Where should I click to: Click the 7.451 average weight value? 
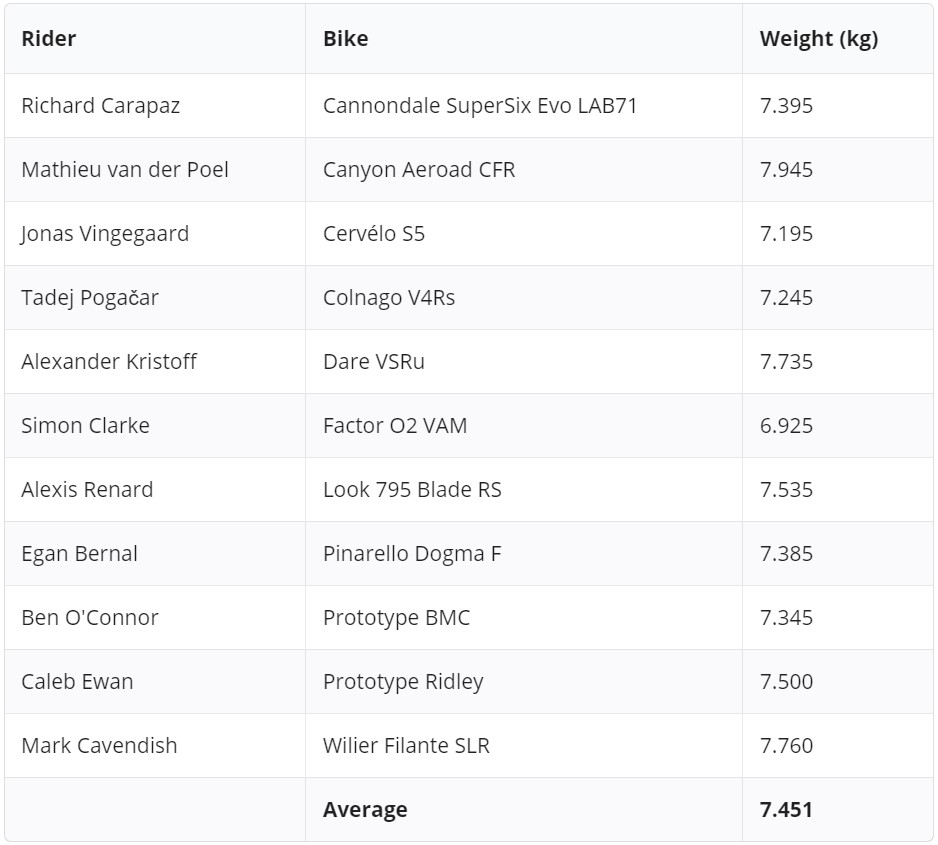786,810
